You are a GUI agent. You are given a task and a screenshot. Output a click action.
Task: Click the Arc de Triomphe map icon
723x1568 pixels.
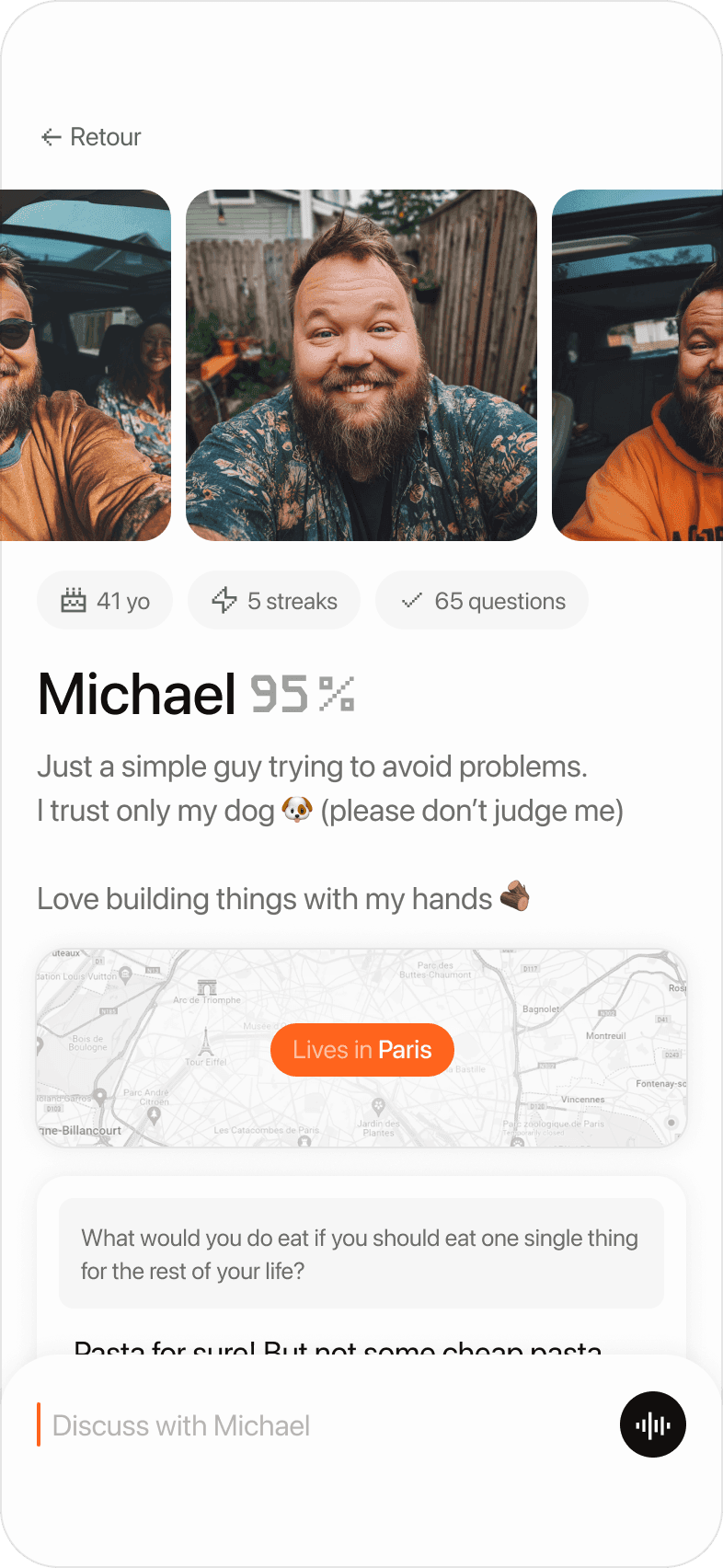[x=208, y=987]
